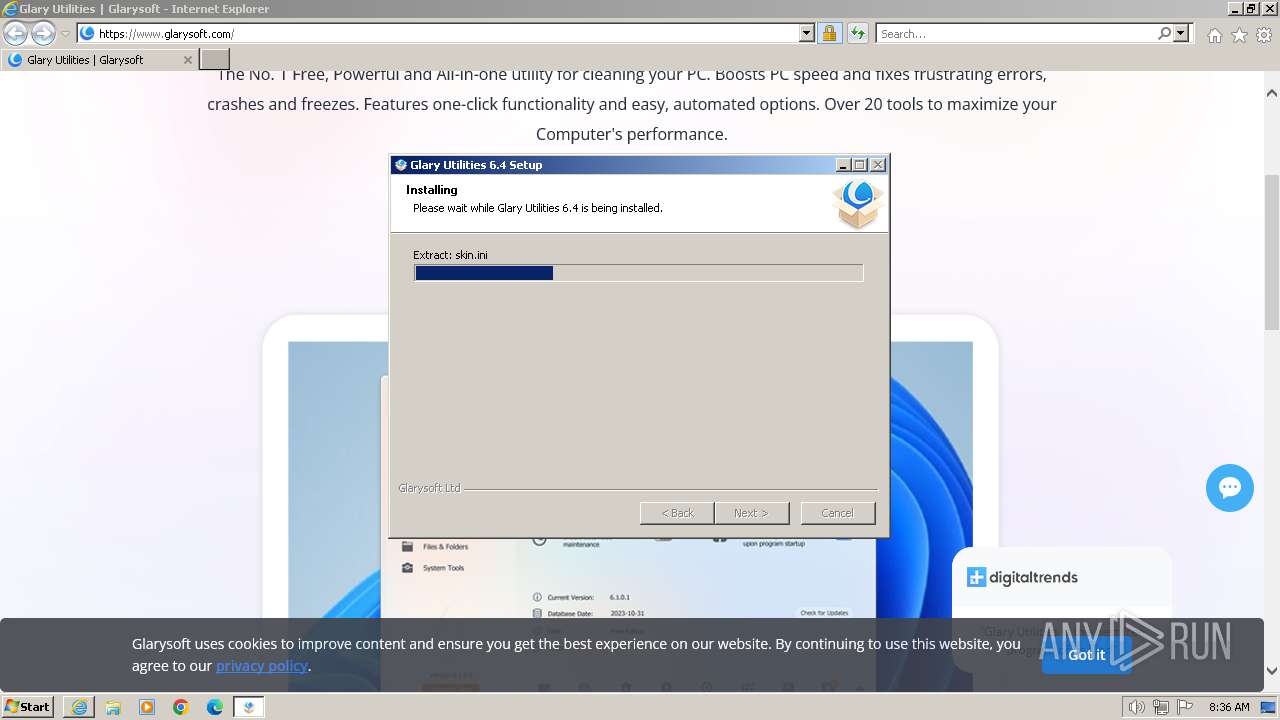Click the Next > button in Setup

751,513
